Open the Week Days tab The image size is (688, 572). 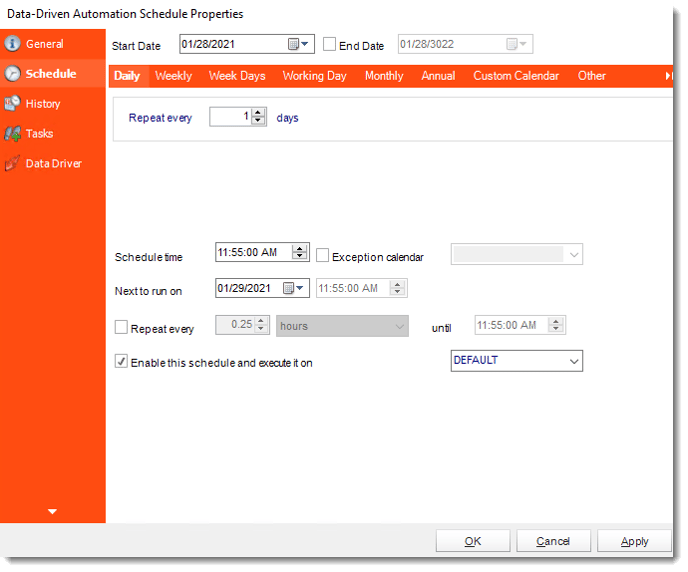pos(237,76)
